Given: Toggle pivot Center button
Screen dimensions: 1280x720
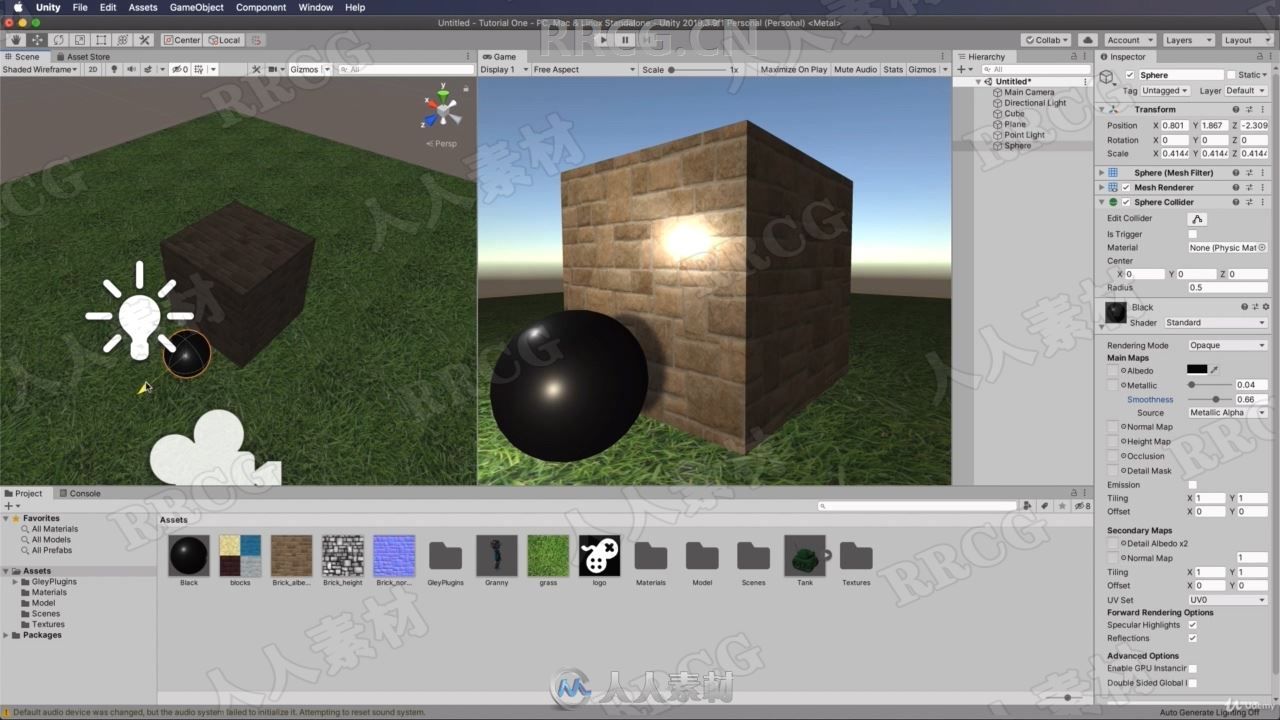Looking at the screenshot, I should pos(182,40).
